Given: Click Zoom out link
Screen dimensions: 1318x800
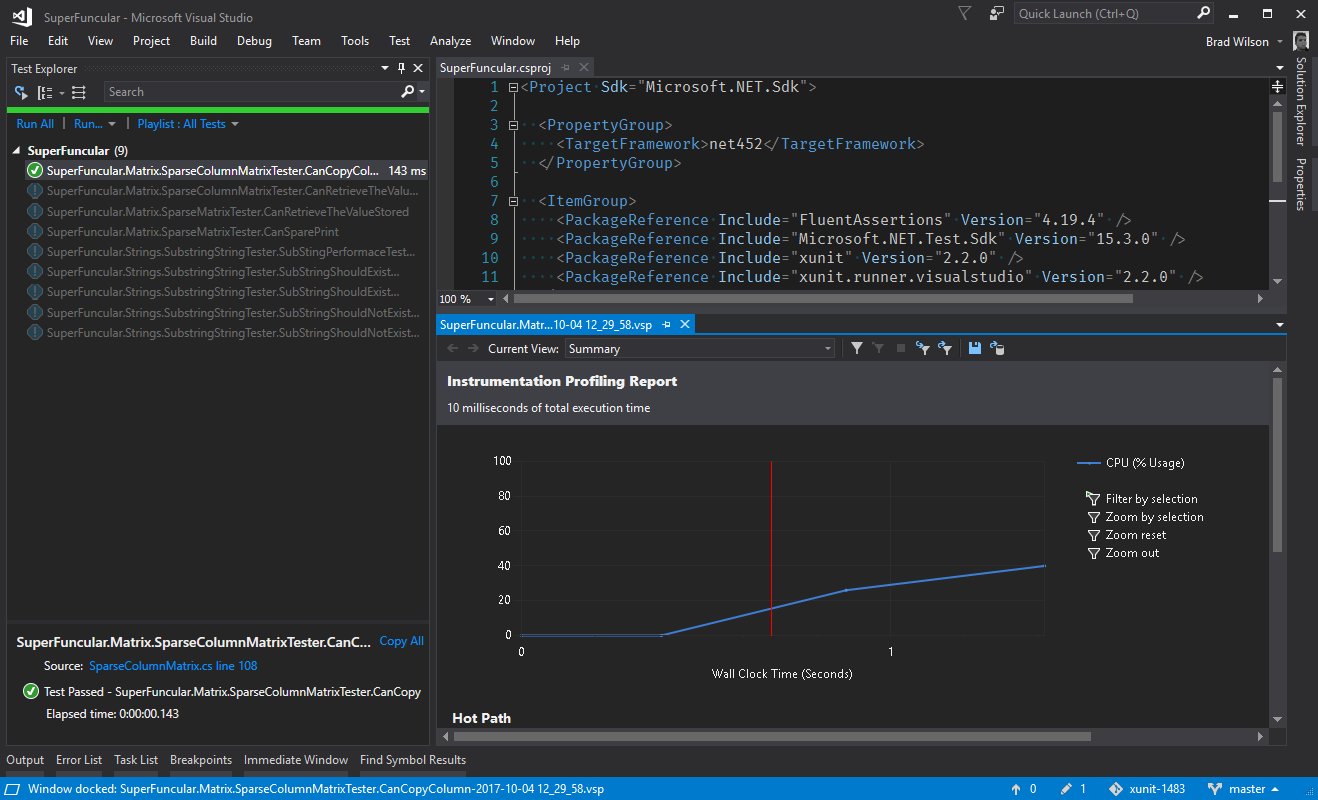Looking at the screenshot, I should (x=1132, y=553).
